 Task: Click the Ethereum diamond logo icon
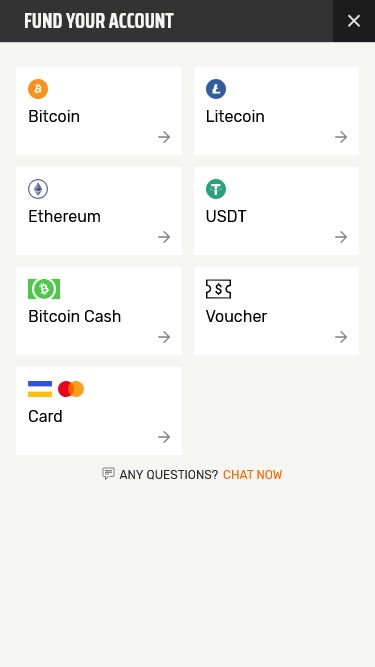tap(38, 189)
